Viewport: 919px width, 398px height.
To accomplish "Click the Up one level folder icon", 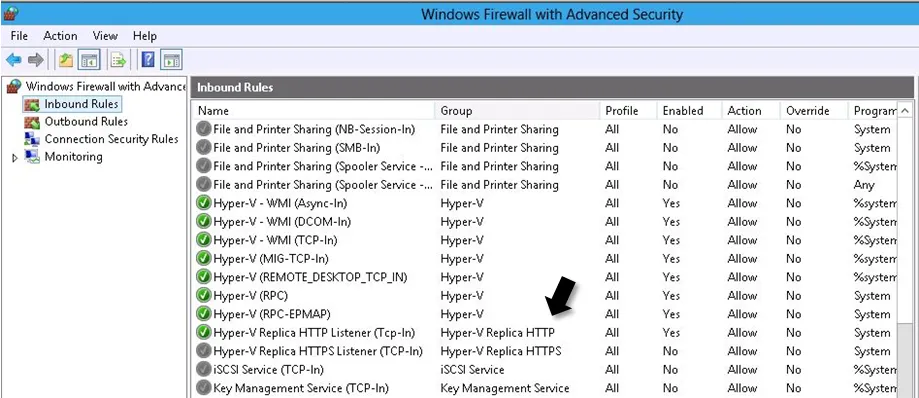I will click(66, 59).
